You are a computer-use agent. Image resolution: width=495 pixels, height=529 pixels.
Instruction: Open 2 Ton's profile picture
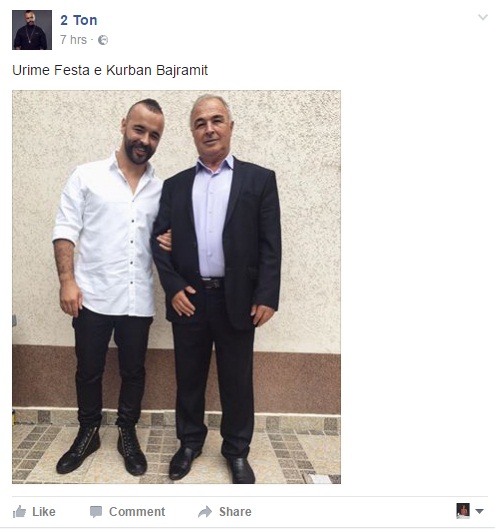point(32,30)
